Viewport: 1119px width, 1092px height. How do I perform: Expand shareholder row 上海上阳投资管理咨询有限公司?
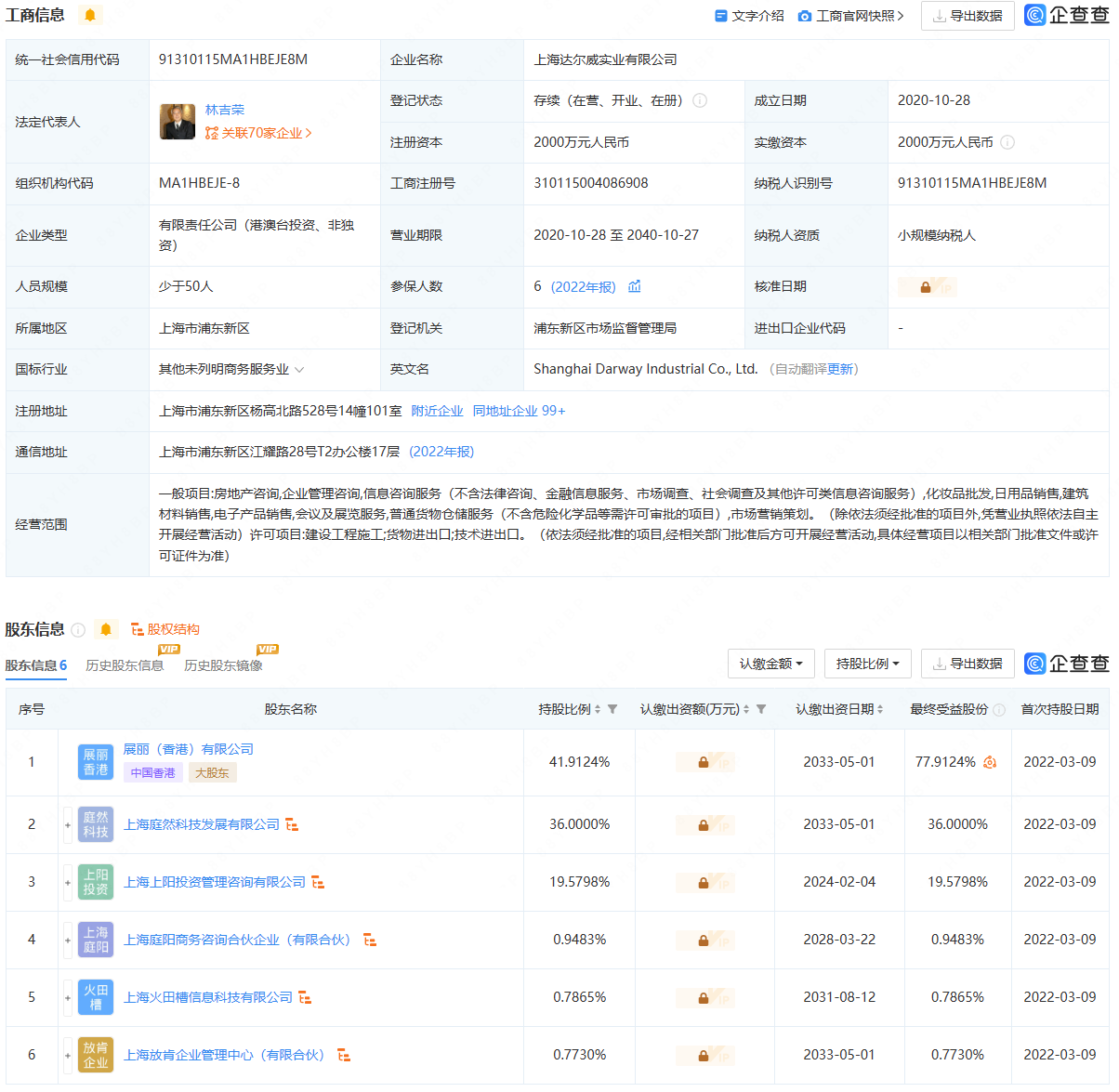tap(68, 883)
